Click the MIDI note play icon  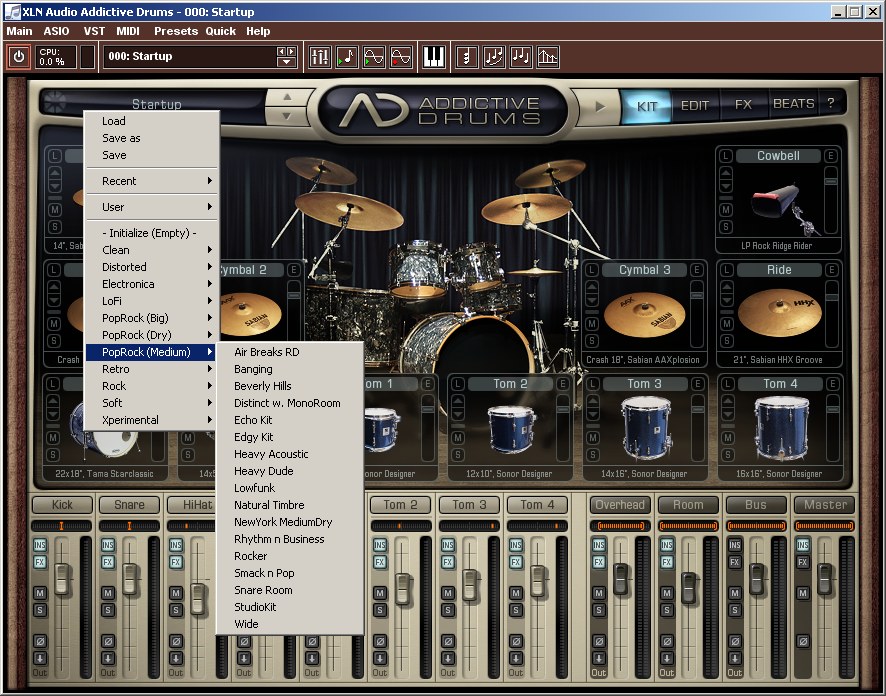(347, 56)
